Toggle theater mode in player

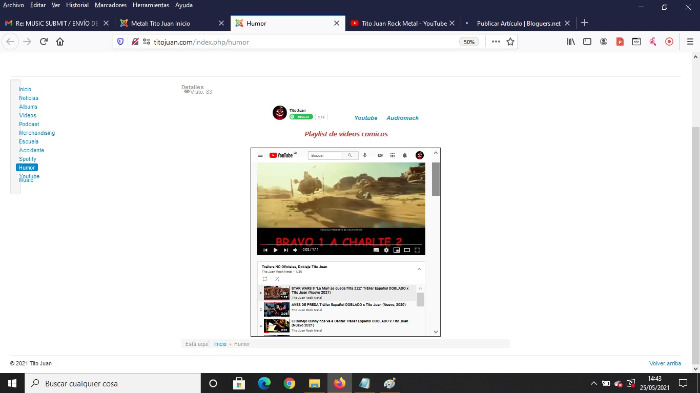(x=407, y=250)
